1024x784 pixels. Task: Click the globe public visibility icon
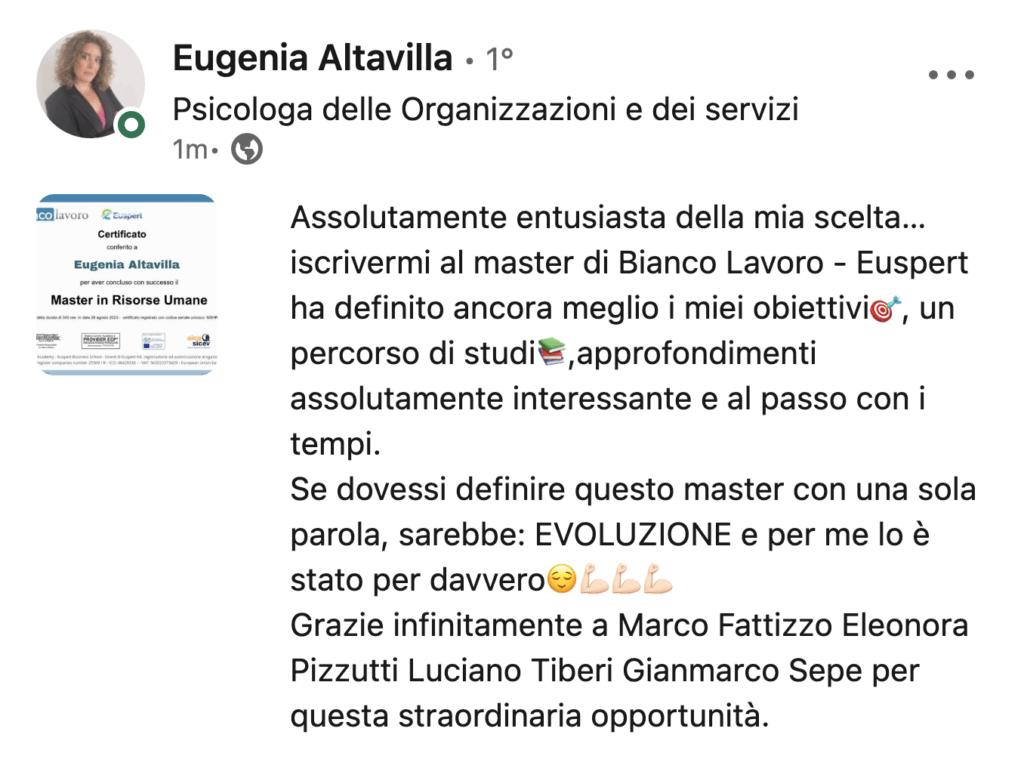[x=247, y=150]
